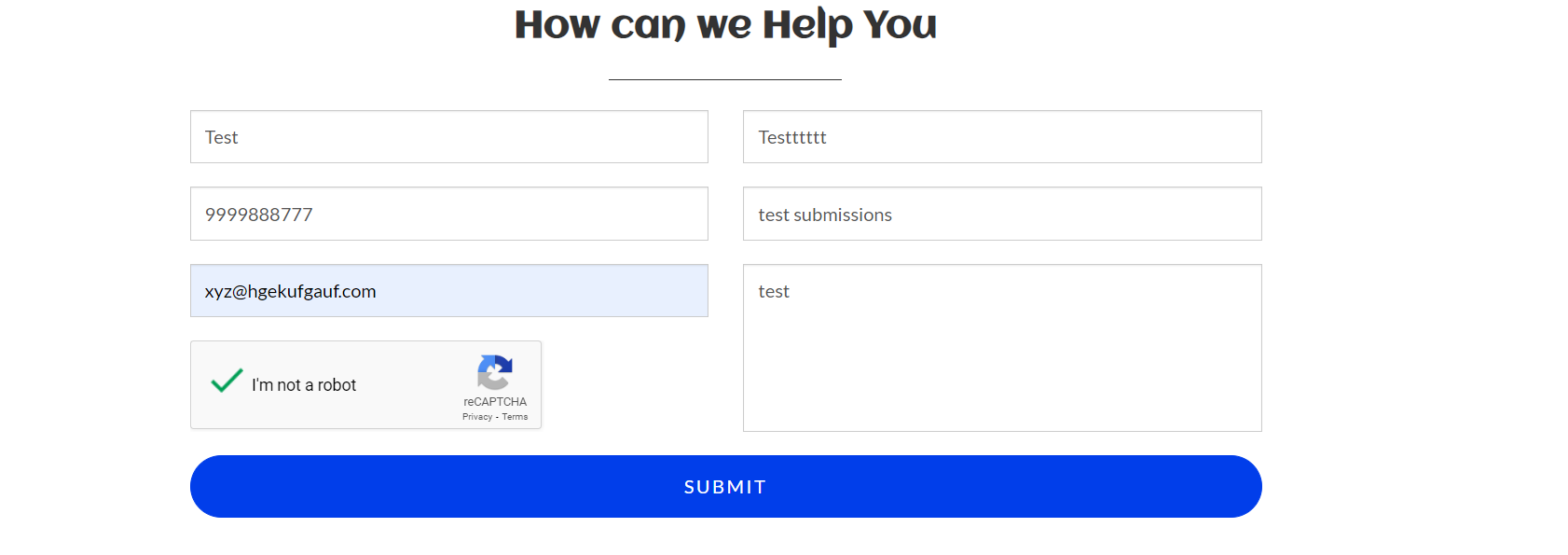Click the reCAPTCHA arrows logo

(x=495, y=372)
